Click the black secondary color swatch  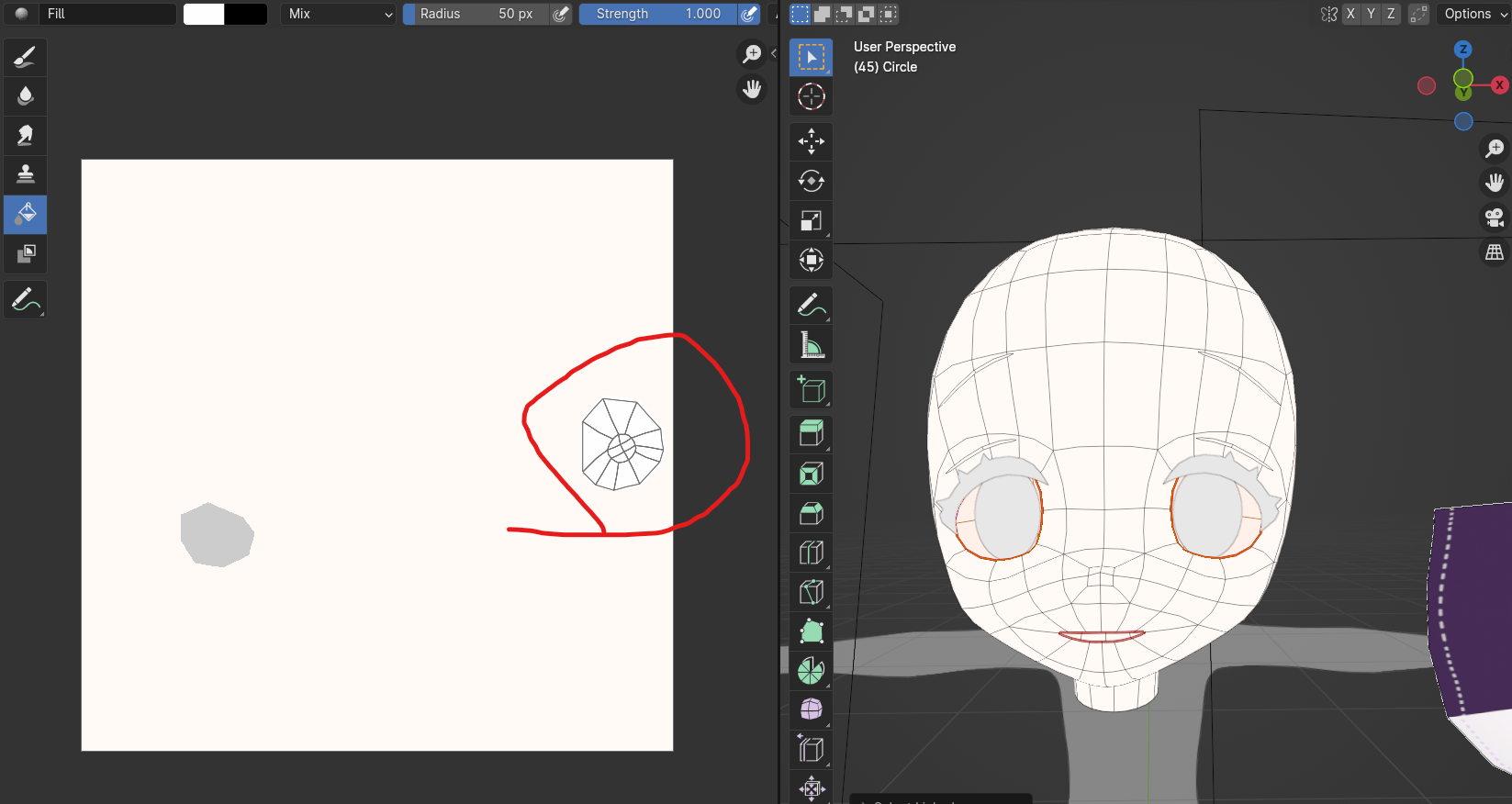point(246,14)
